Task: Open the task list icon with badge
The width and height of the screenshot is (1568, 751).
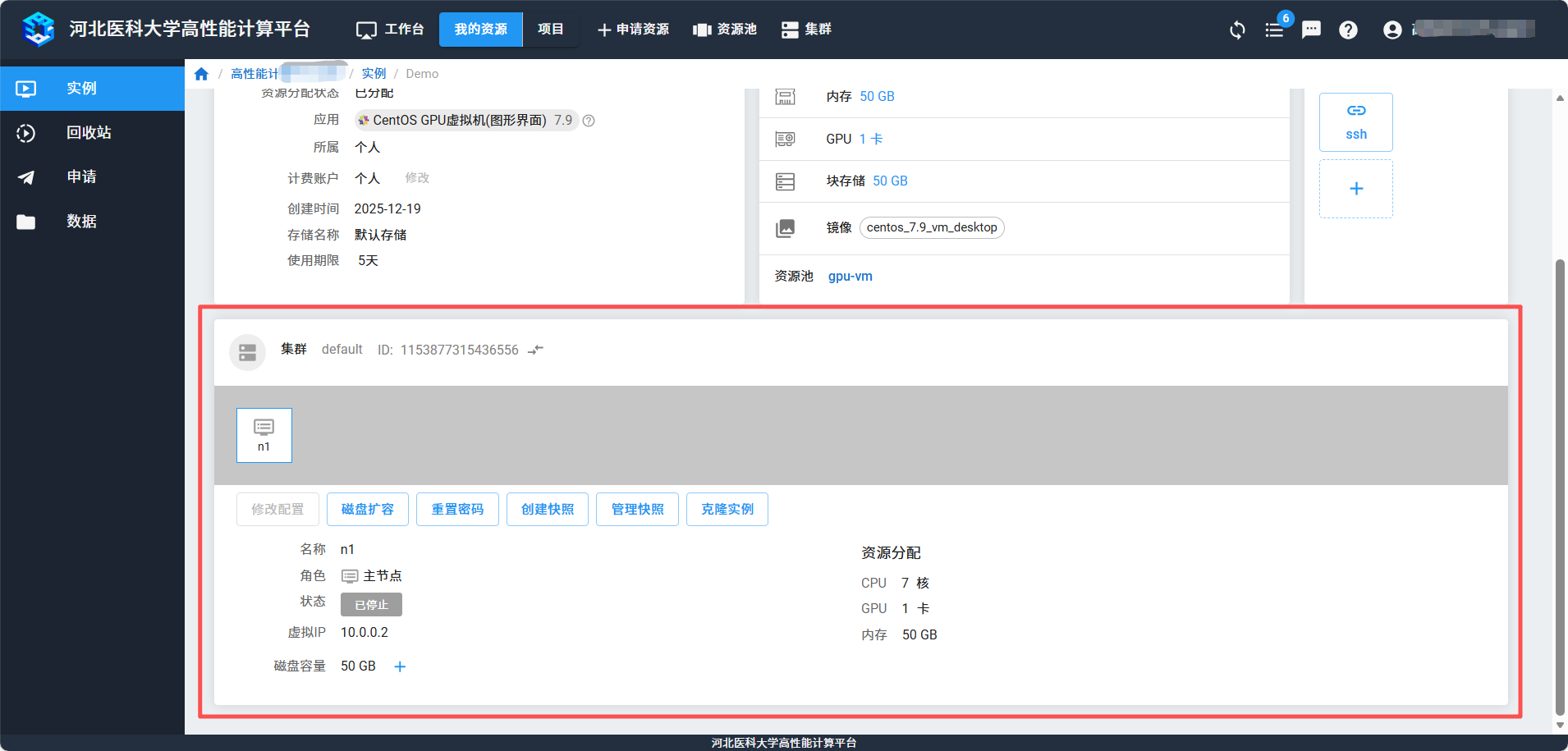Action: (x=1274, y=30)
